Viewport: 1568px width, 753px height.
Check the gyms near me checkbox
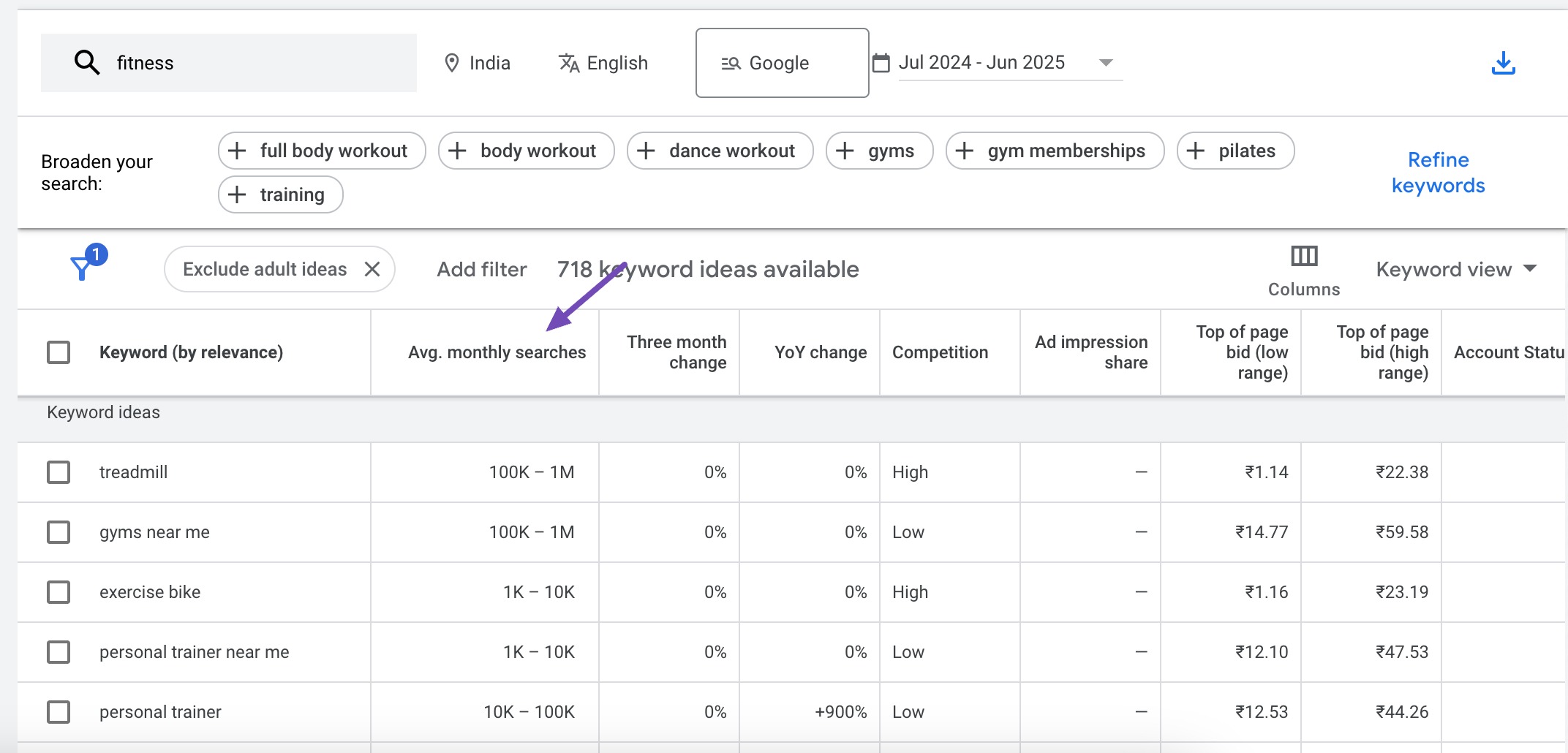coord(59,532)
